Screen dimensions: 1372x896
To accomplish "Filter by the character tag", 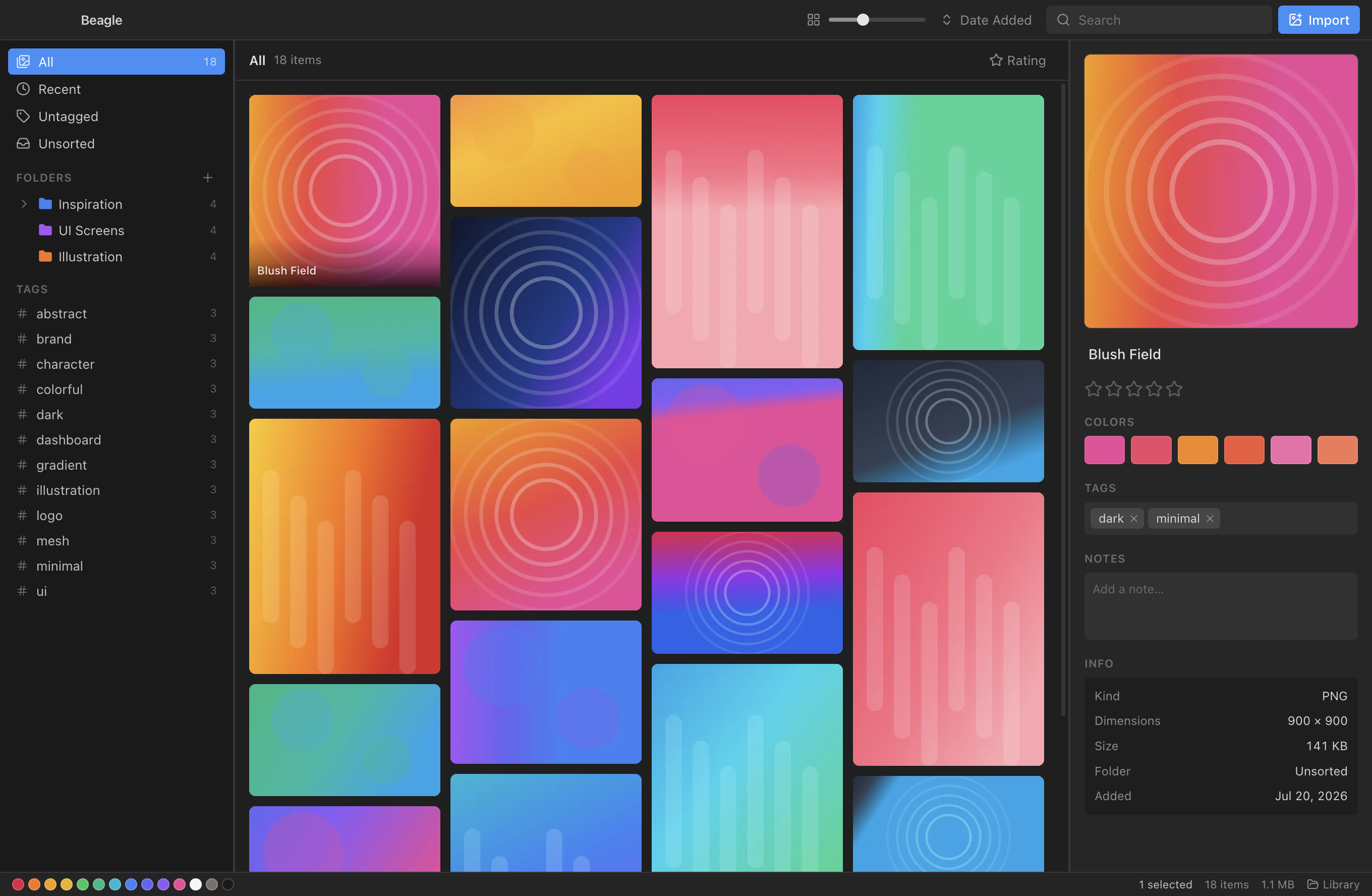I will pos(117,364).
